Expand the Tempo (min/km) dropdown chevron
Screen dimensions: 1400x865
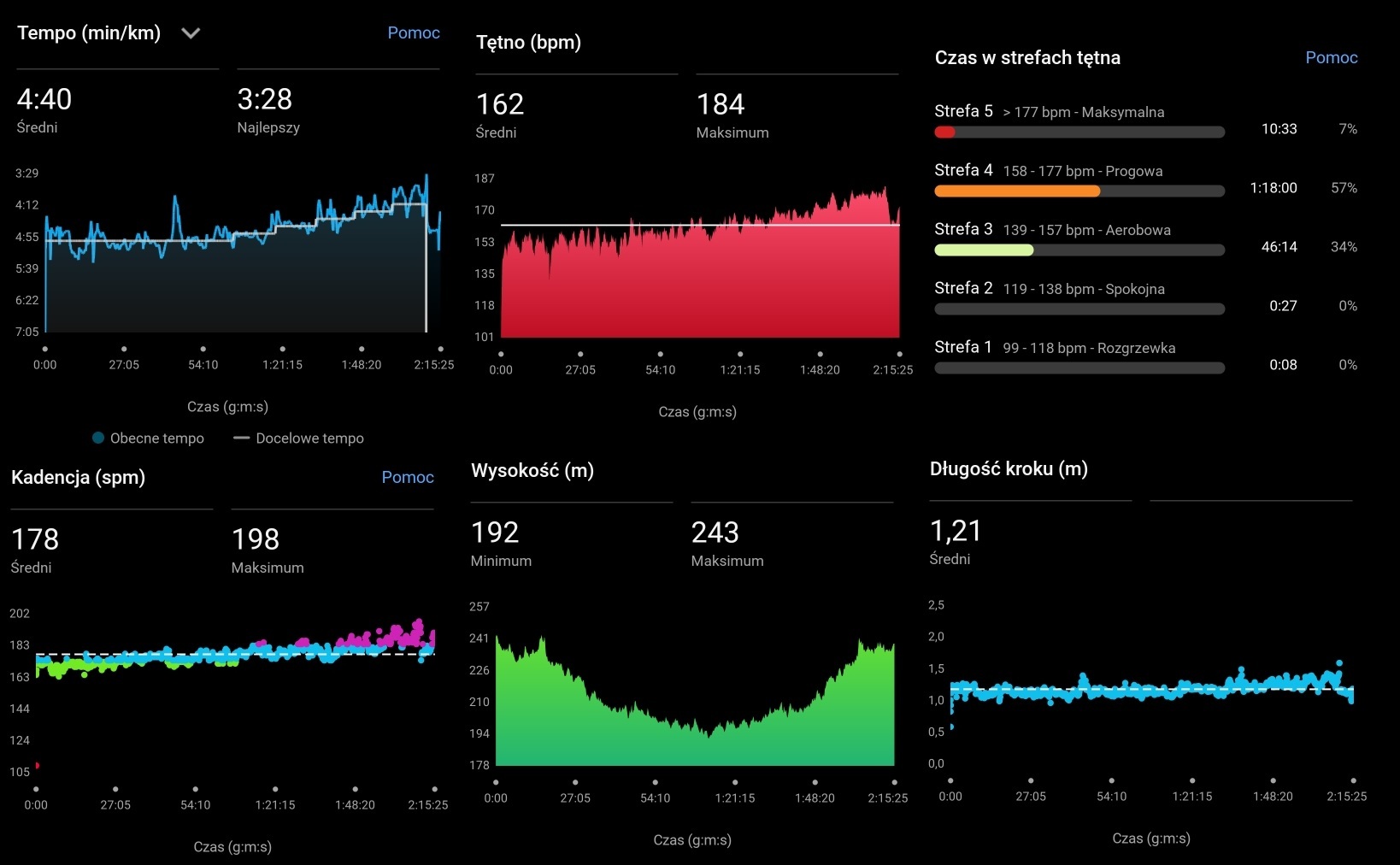click(191, 33)
